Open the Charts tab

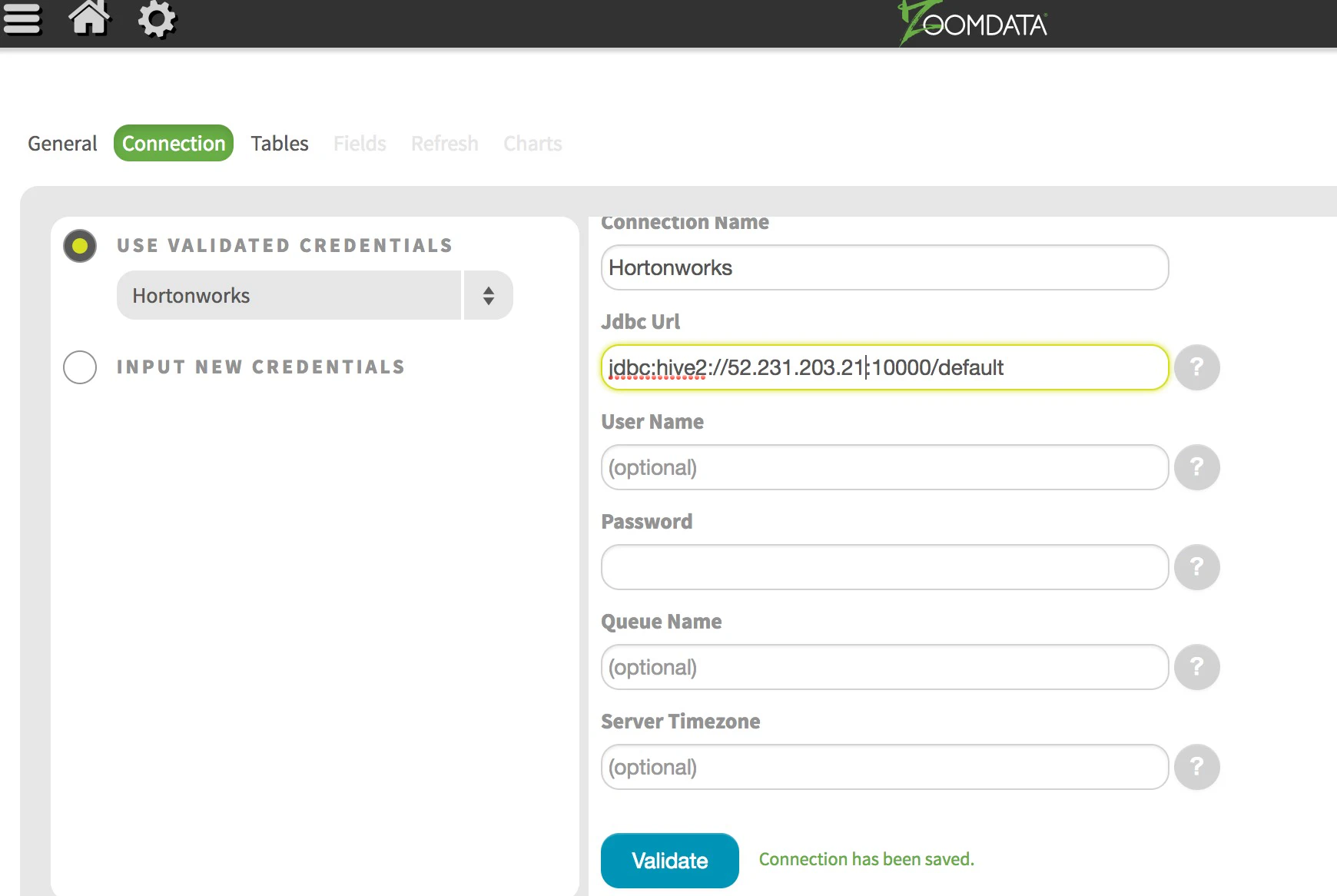click(x=532, y=144)
